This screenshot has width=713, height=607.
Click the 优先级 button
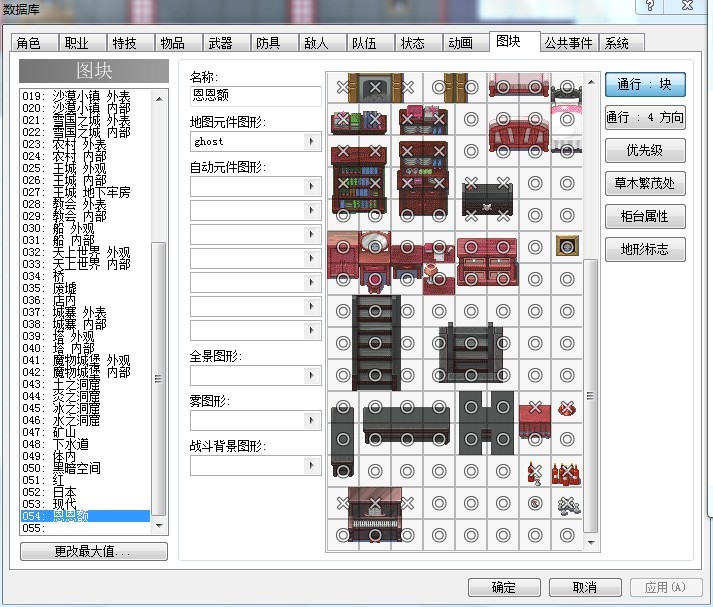tap(645, 150)
